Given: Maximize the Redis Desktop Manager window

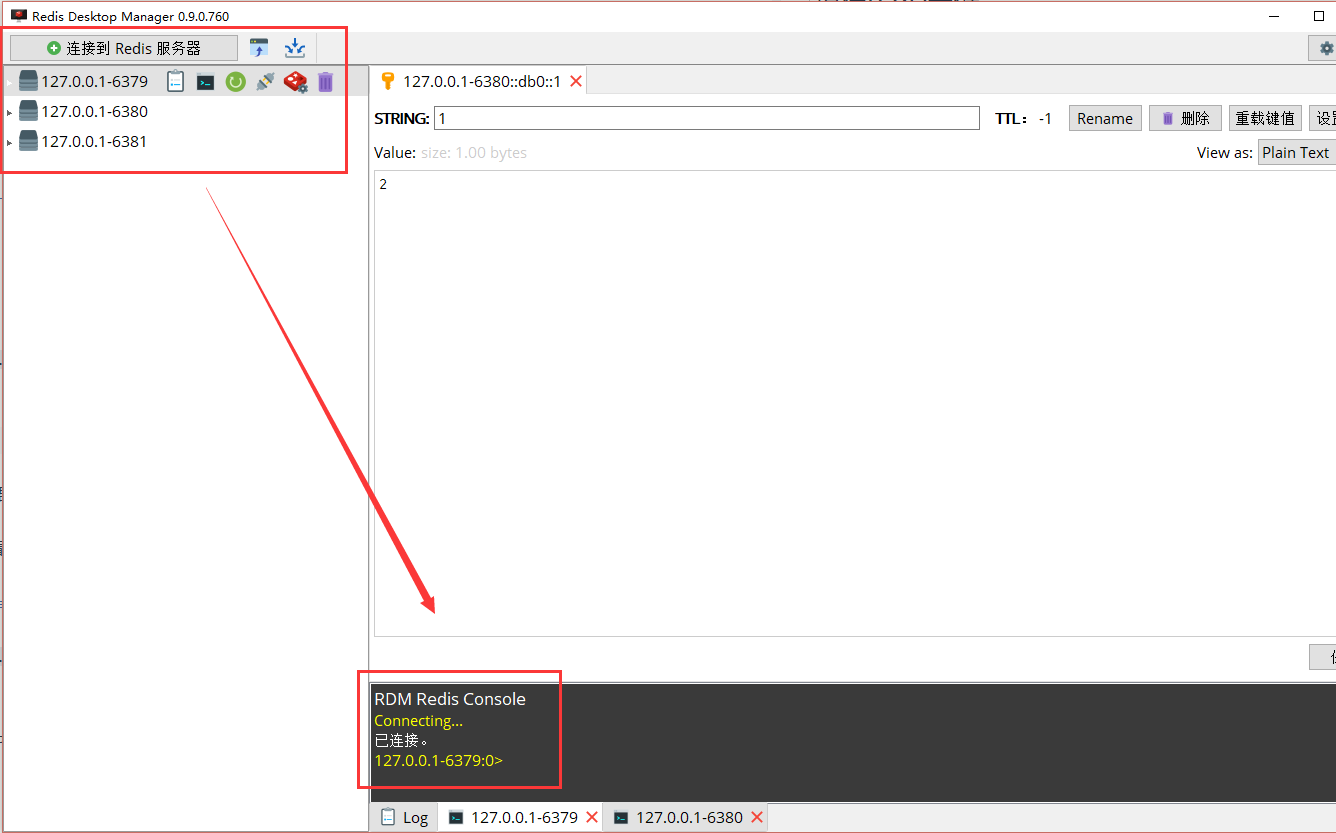Looking at the screenshot, I should 1319,16.
